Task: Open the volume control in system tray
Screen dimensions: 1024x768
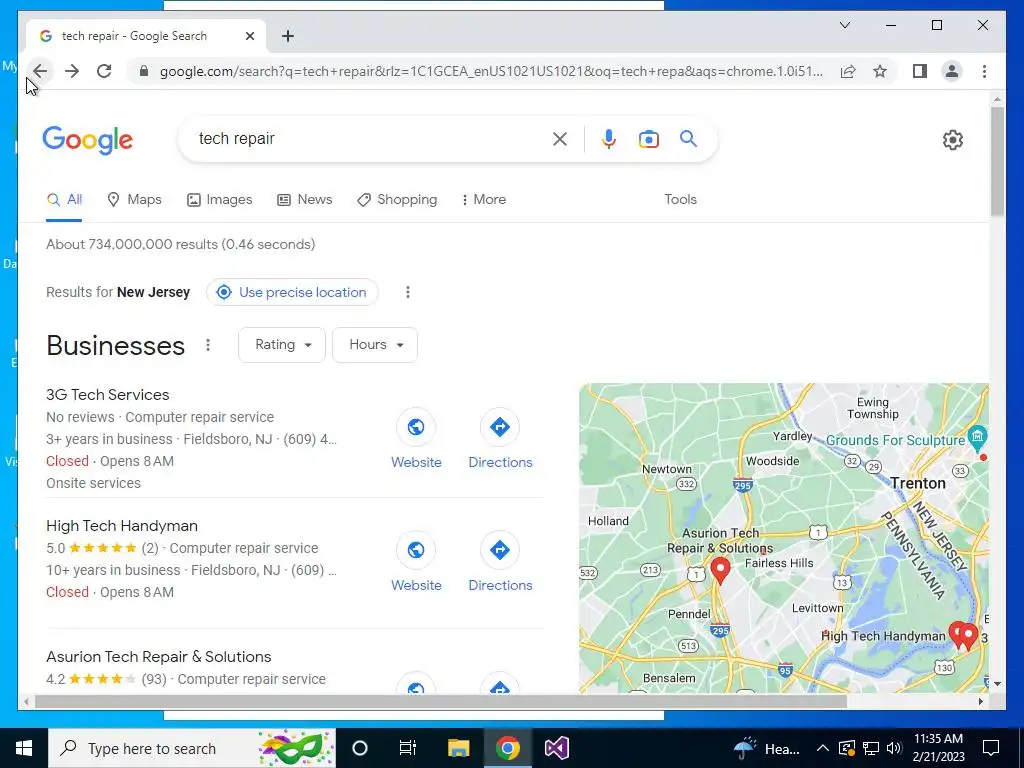Action: pyautogui.click(x=894, y=748)
